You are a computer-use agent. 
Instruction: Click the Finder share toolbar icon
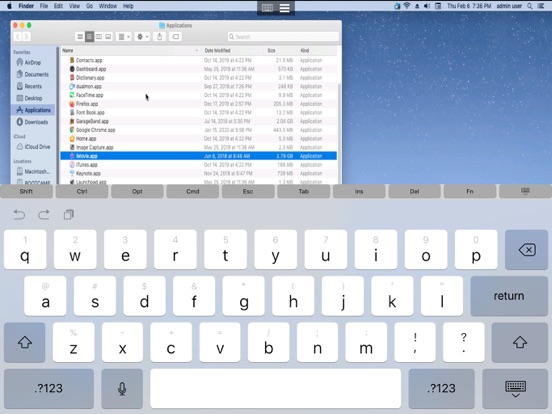click(159, 37)
